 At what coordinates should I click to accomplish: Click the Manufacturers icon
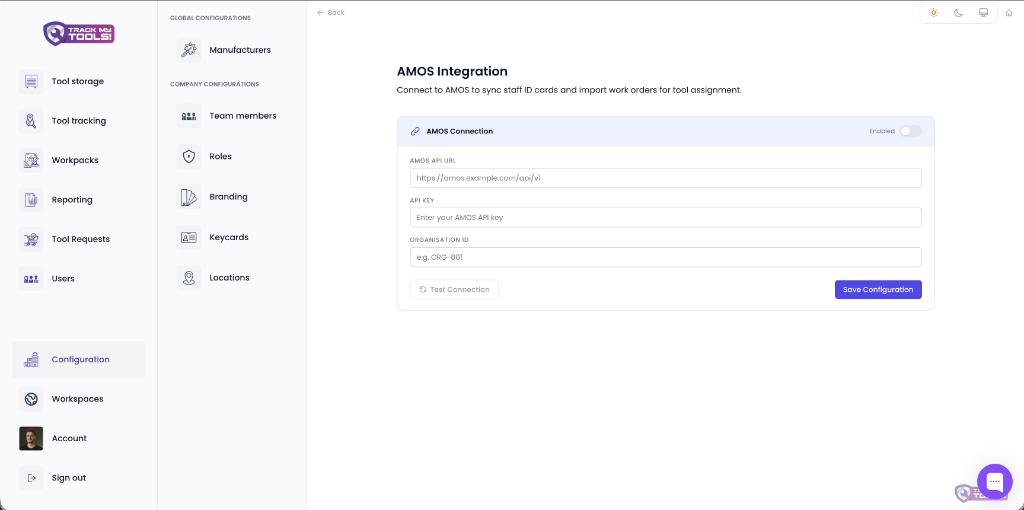189,50
